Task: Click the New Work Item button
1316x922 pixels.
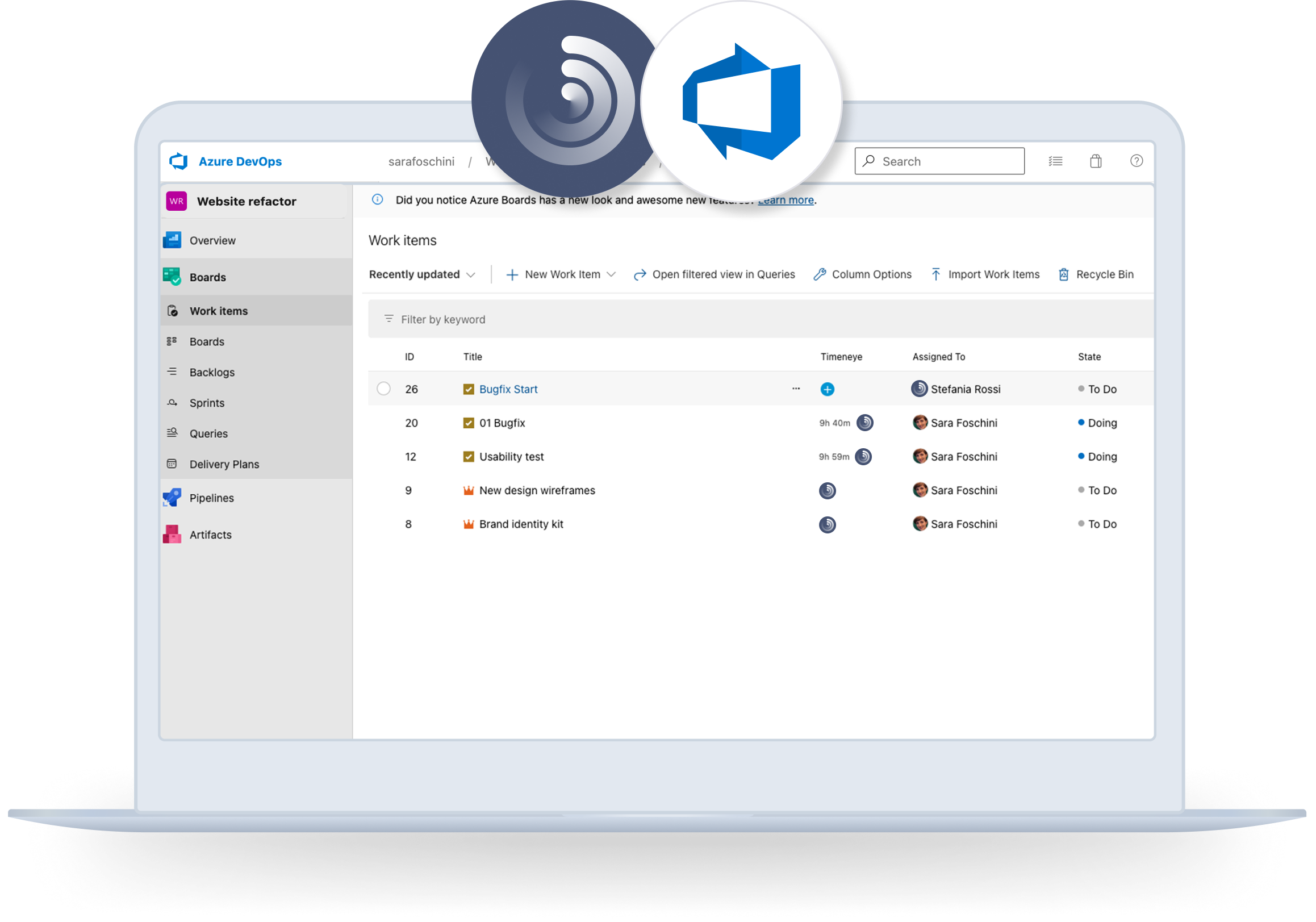Action: pos(553,274)
